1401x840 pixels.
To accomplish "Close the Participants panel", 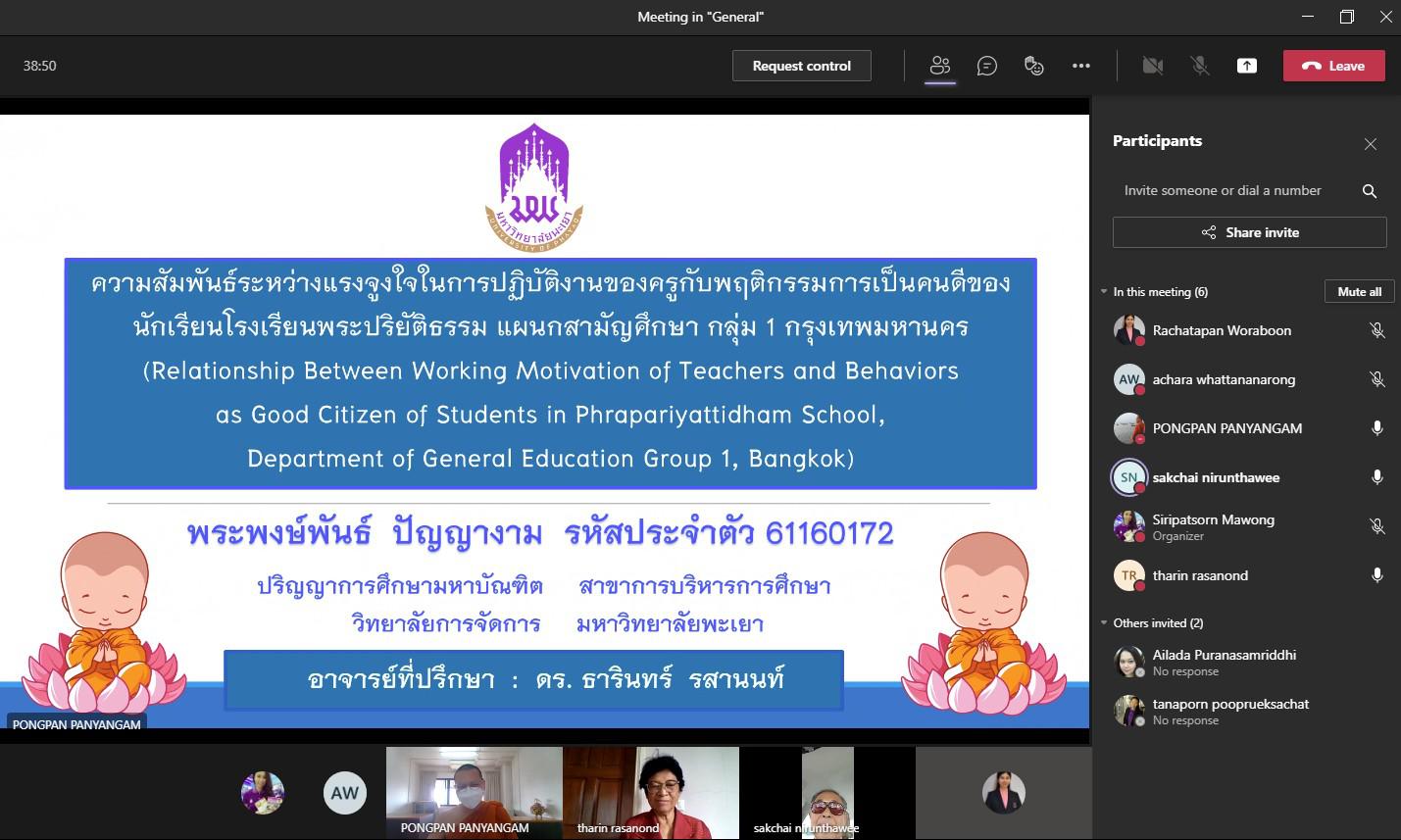I will click(x=1370, y=144).
